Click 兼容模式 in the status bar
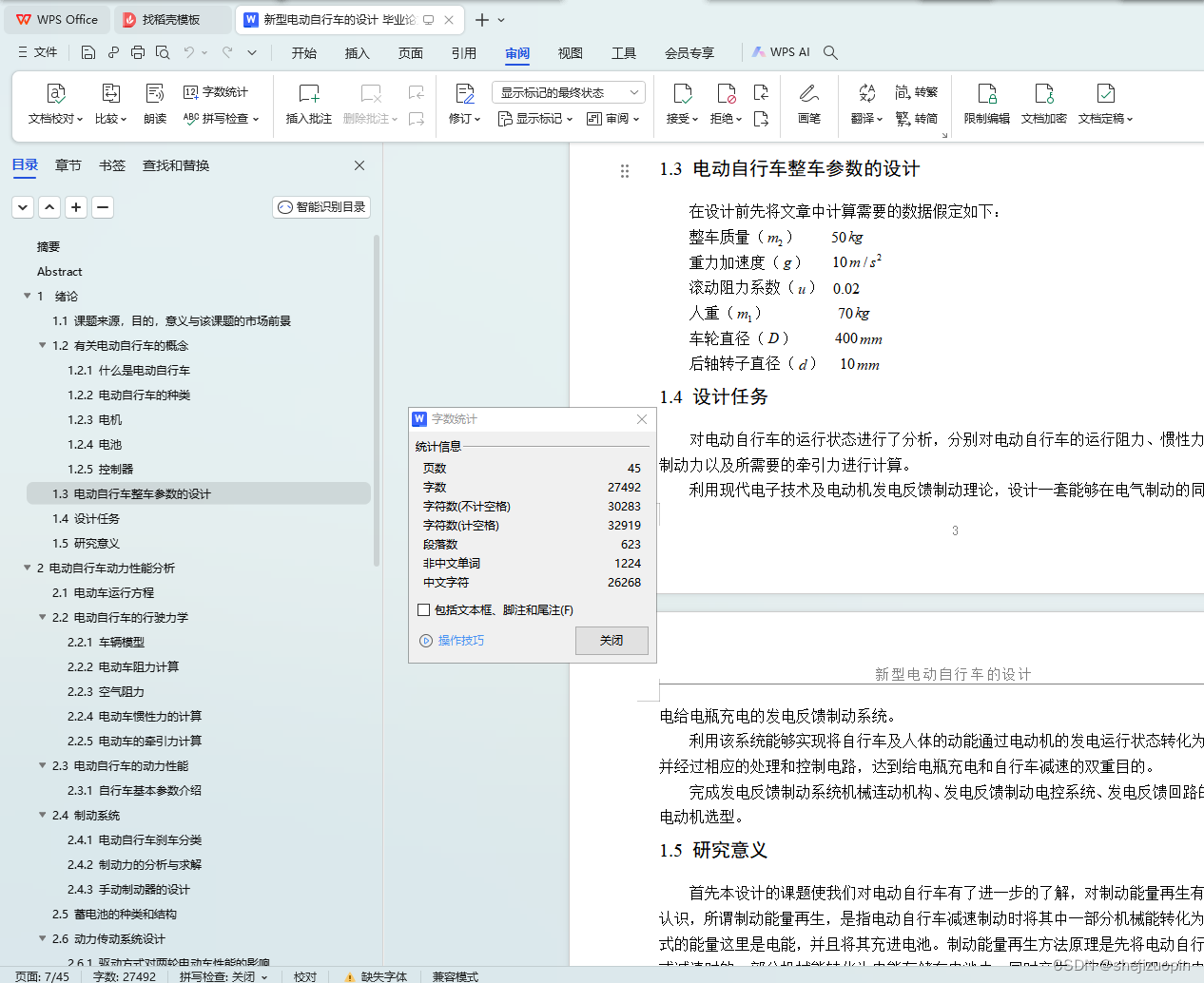Viewport: 1204px width, 983px height. (x=456, y=976)
